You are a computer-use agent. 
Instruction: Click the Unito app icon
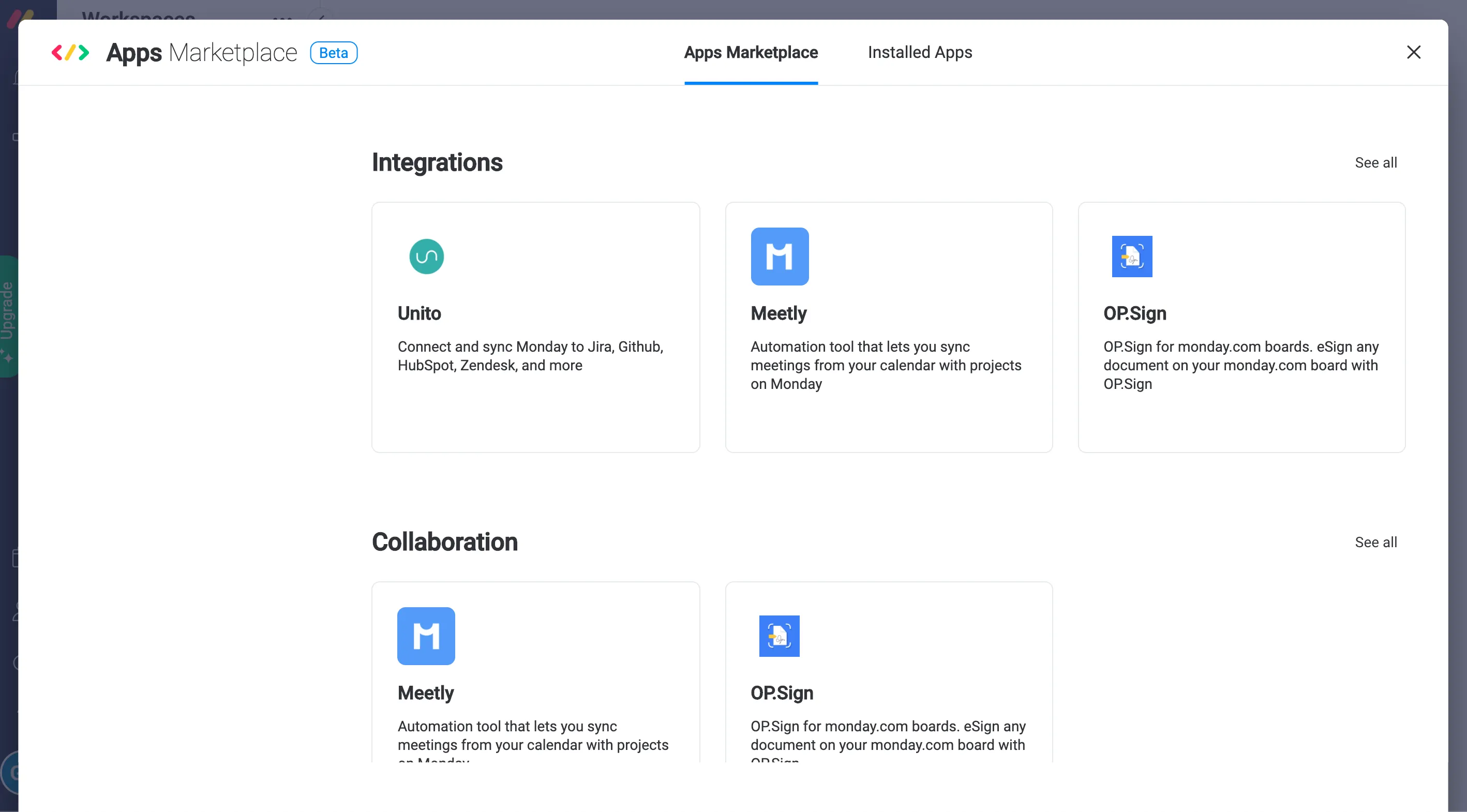pos(426,256)
